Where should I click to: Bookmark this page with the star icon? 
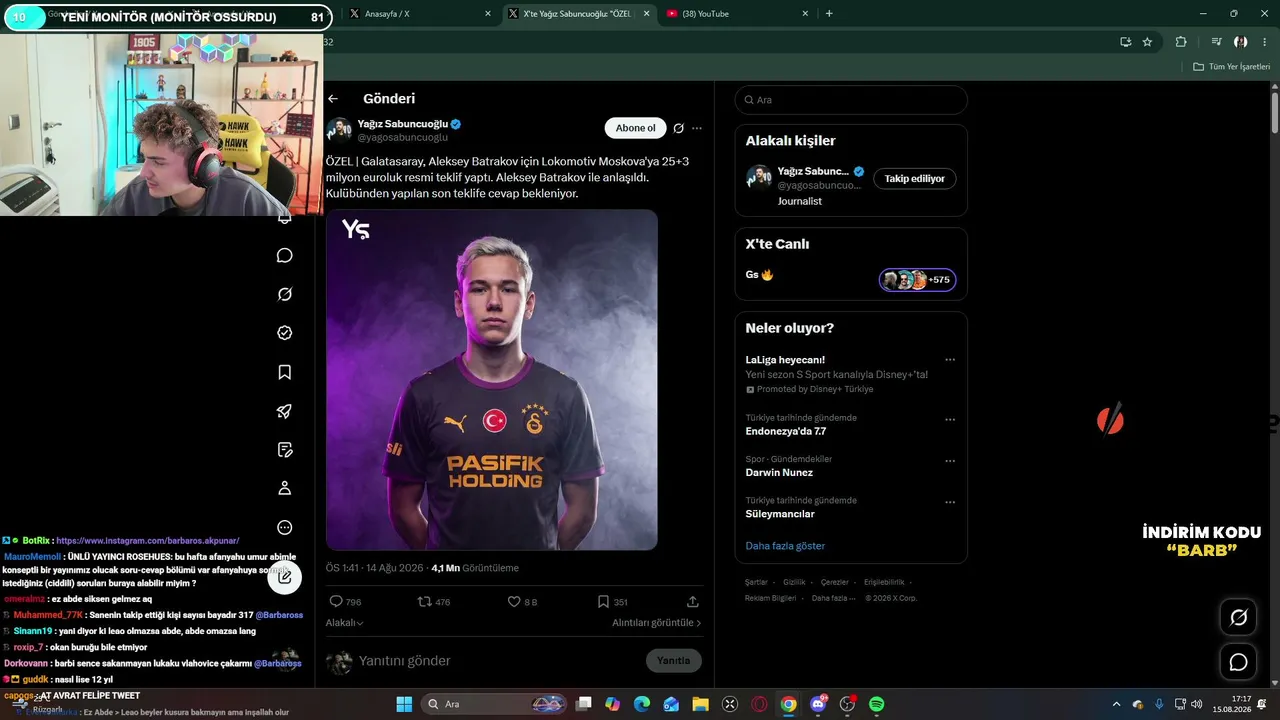pyautogui.click(x=1147, y=42)
